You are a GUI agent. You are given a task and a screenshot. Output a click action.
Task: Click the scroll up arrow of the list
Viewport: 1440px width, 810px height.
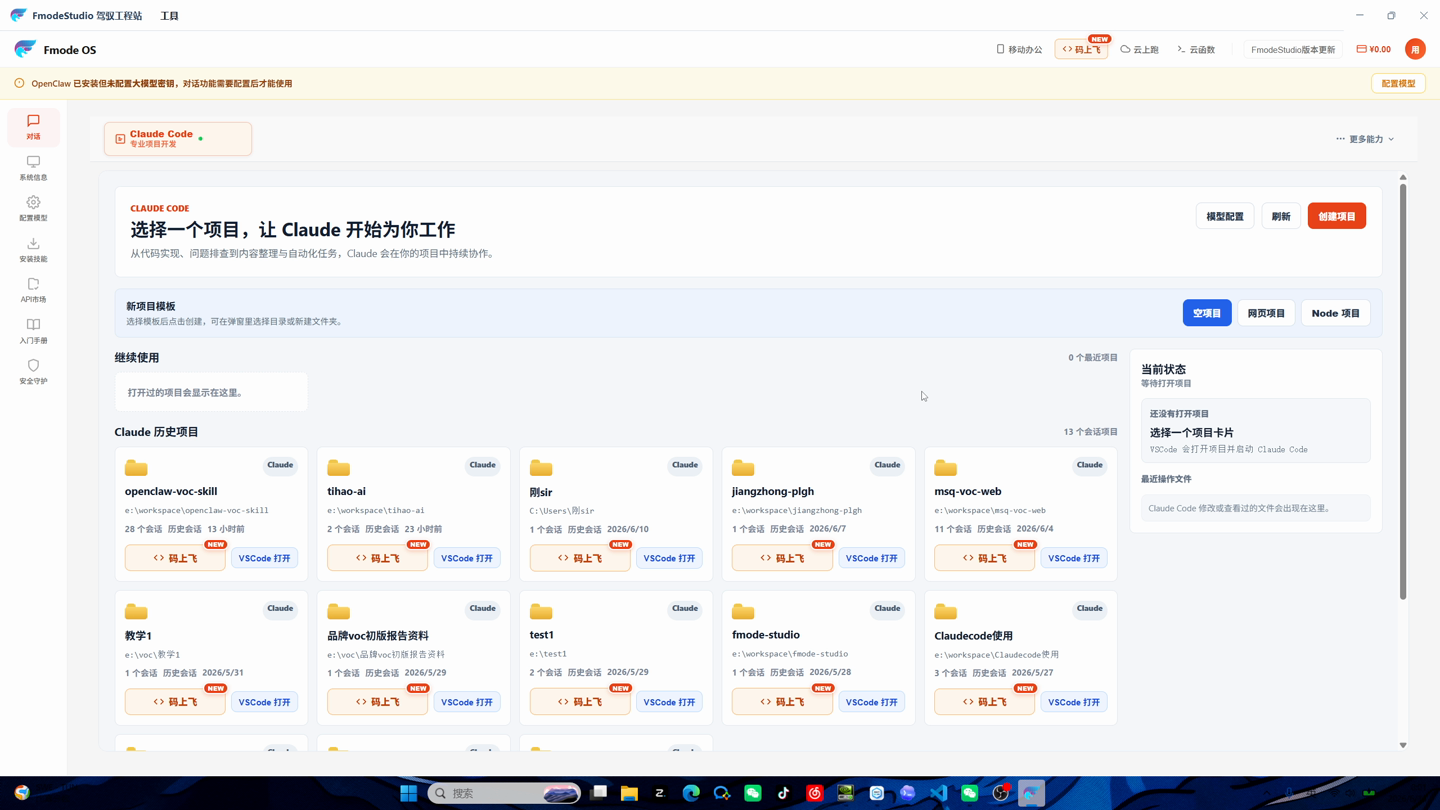pos(1403,177)
